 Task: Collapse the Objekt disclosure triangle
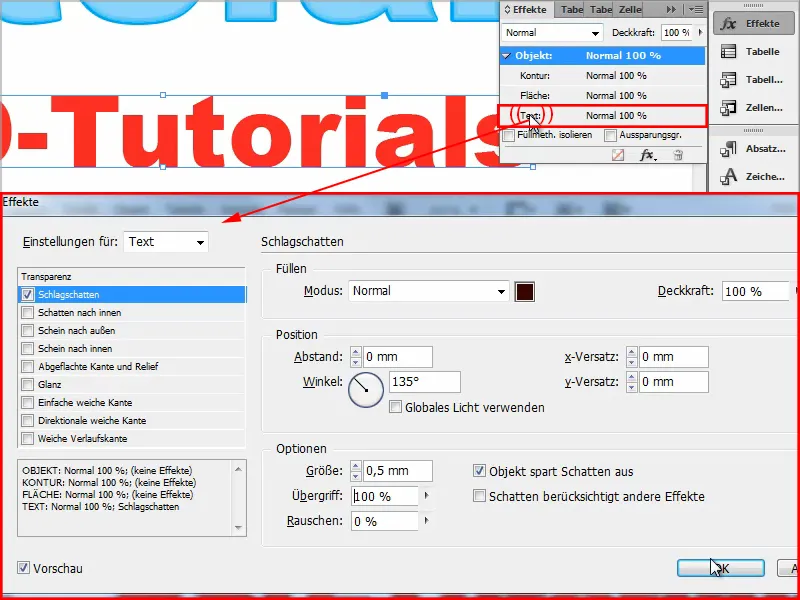506,56
